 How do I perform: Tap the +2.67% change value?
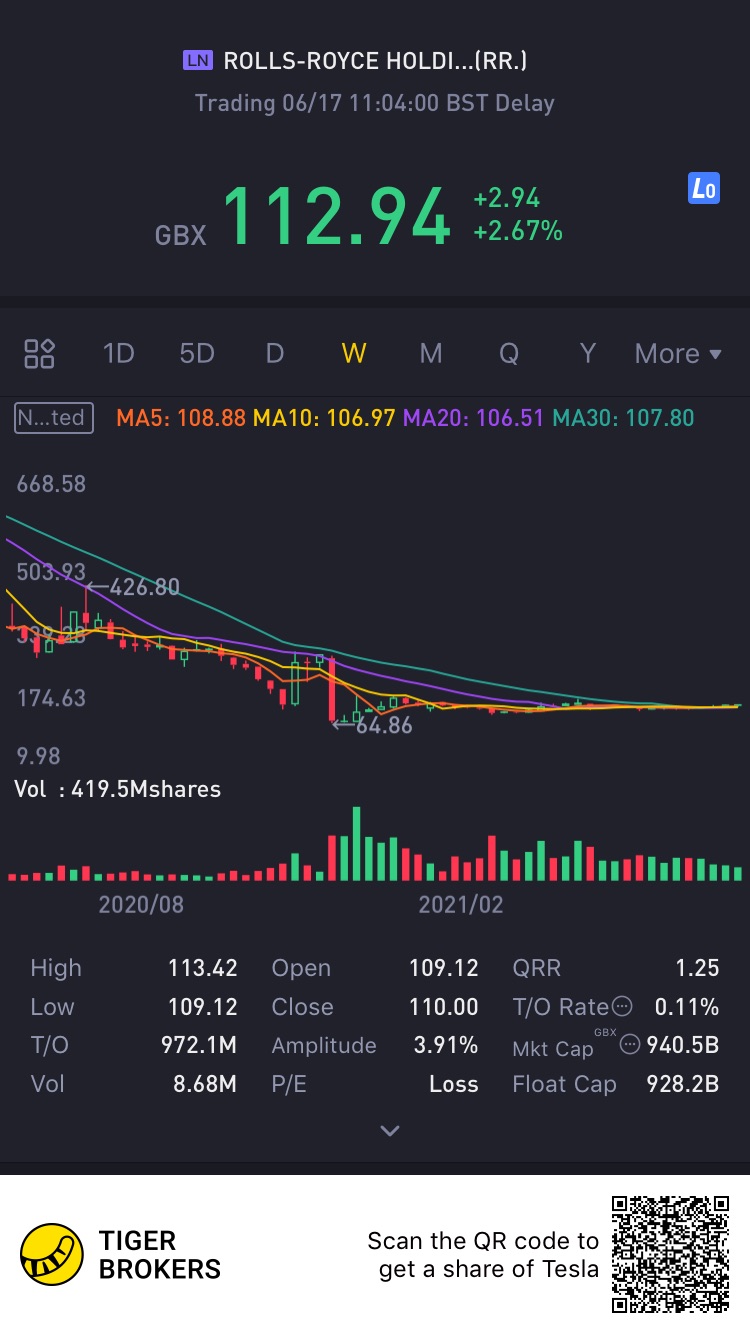(518, 231)
